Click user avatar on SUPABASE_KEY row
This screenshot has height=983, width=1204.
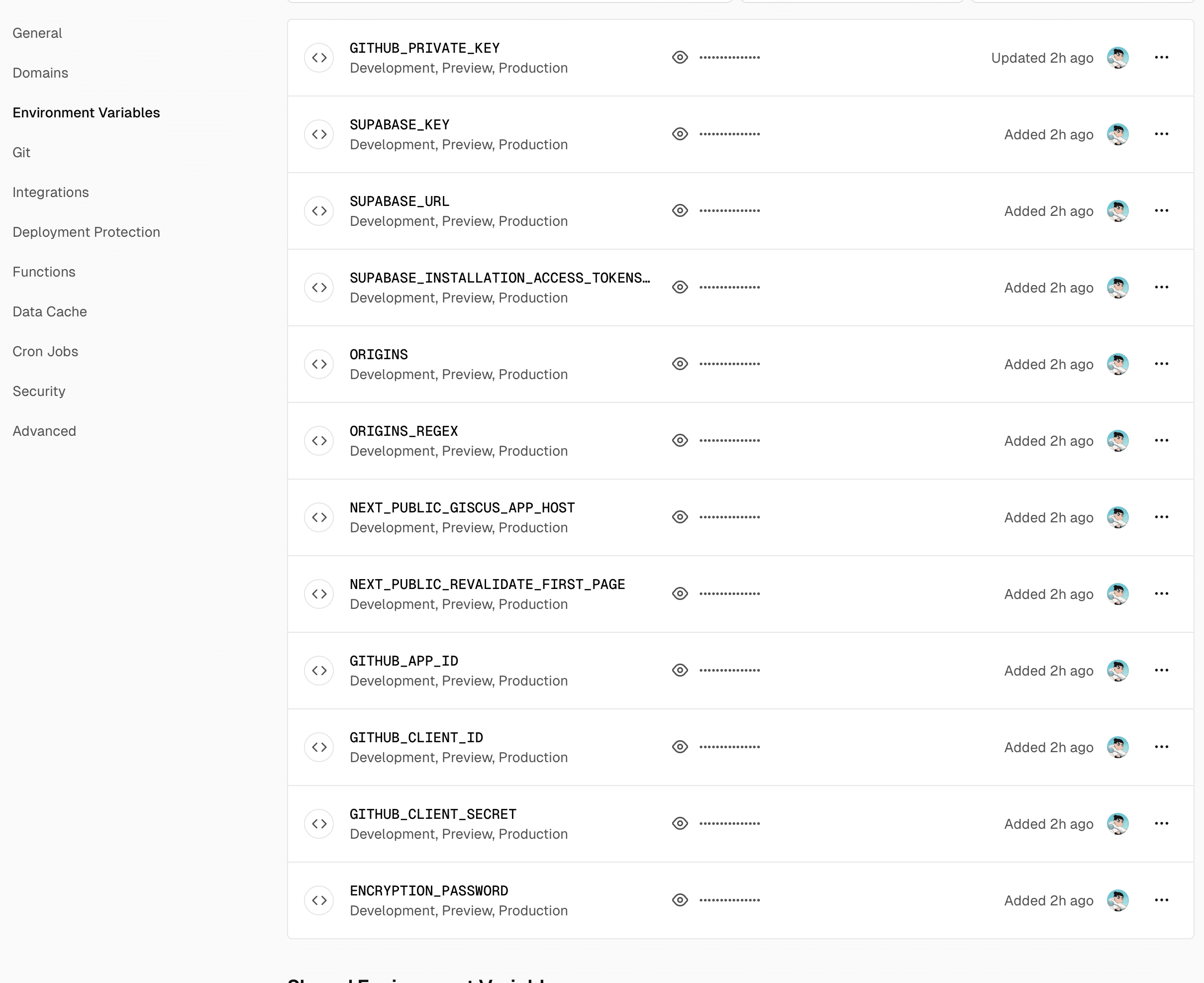pyautogui.click(x=1117, y=134)
